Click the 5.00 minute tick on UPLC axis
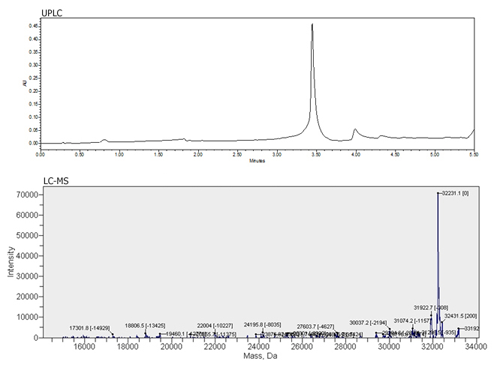 [435, 154]
